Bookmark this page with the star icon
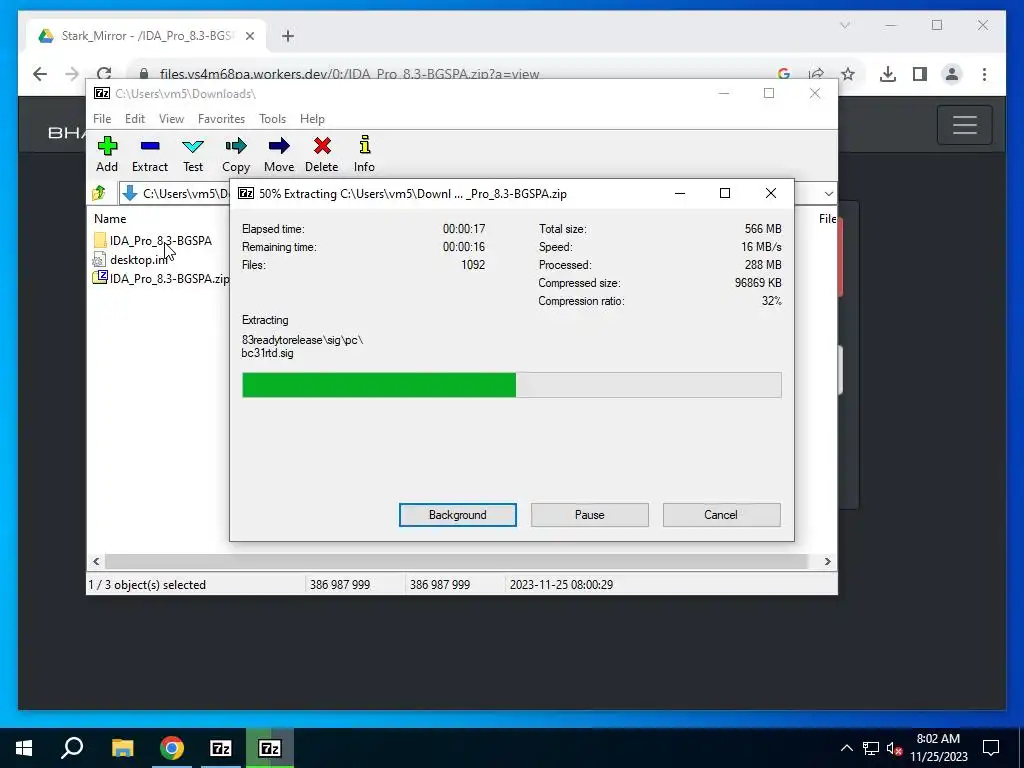Image resolution: width=1024 pixels, height=768 pixels. click(x=848, y=74)
